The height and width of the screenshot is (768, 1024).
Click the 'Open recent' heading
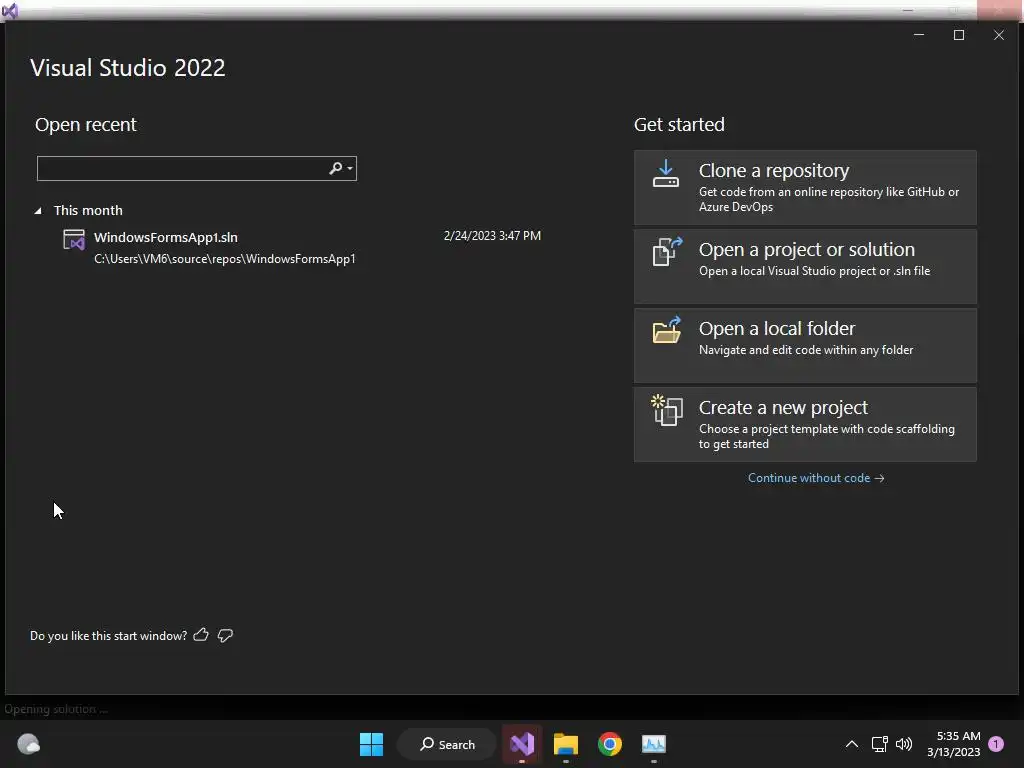coord(86,124)
